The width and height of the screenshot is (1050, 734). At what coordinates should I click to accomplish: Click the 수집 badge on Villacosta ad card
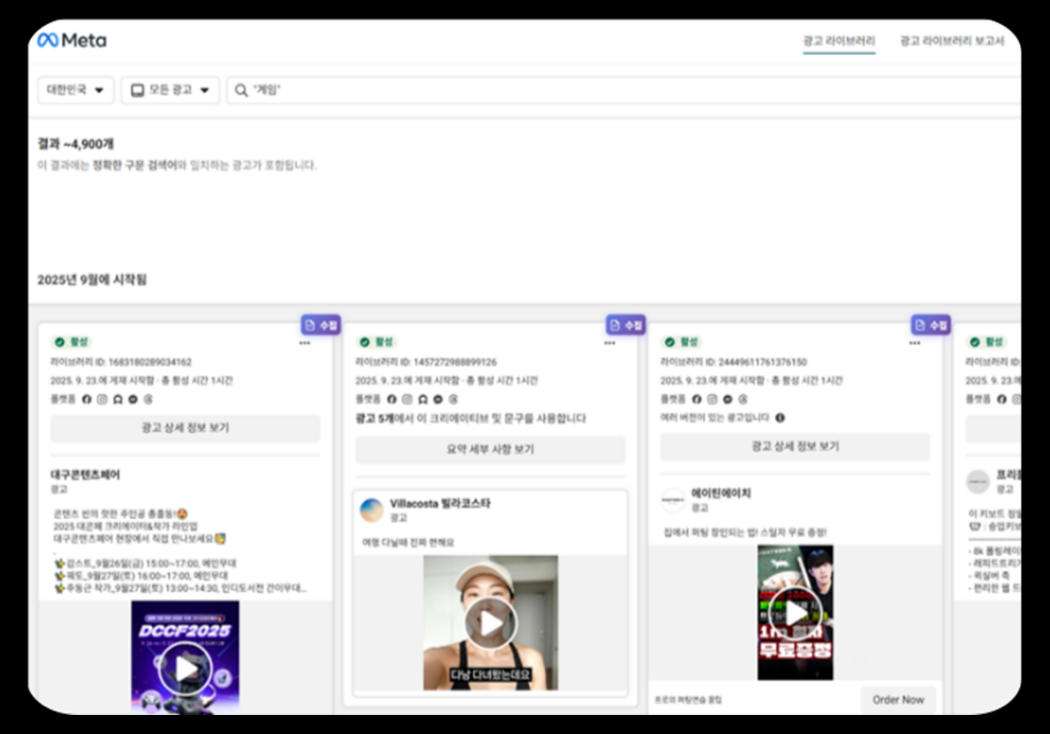[x=626, y=325]
